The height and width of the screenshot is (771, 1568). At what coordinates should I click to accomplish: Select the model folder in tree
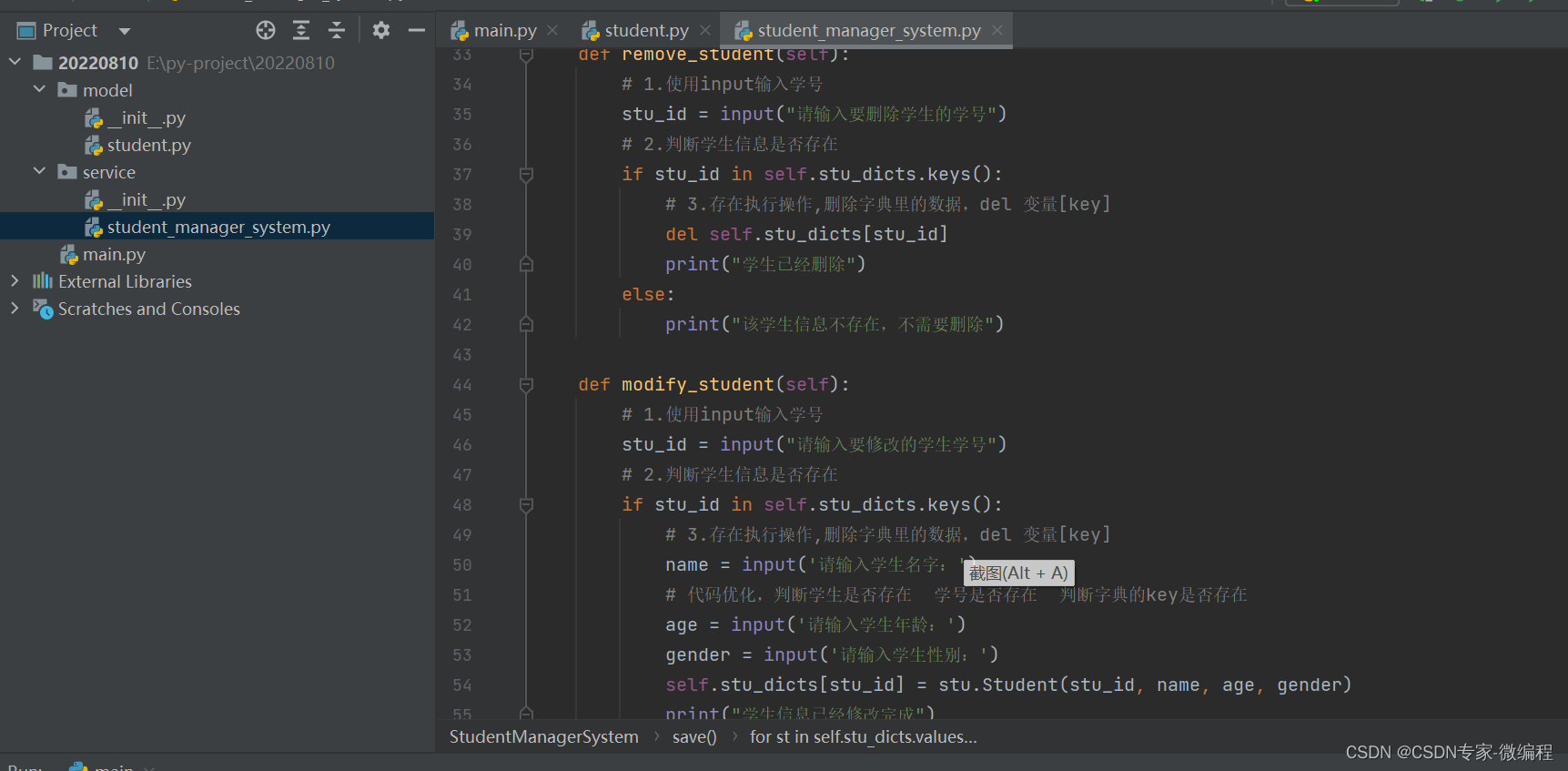(x=107, y=90)
